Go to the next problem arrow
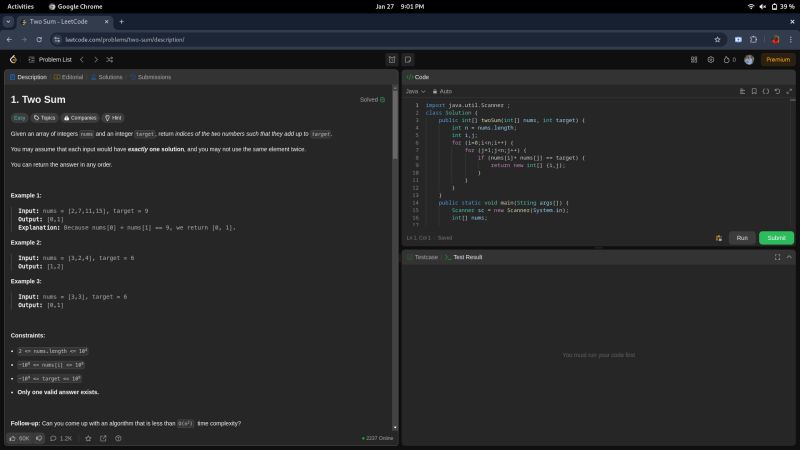 tap(95, 60)
